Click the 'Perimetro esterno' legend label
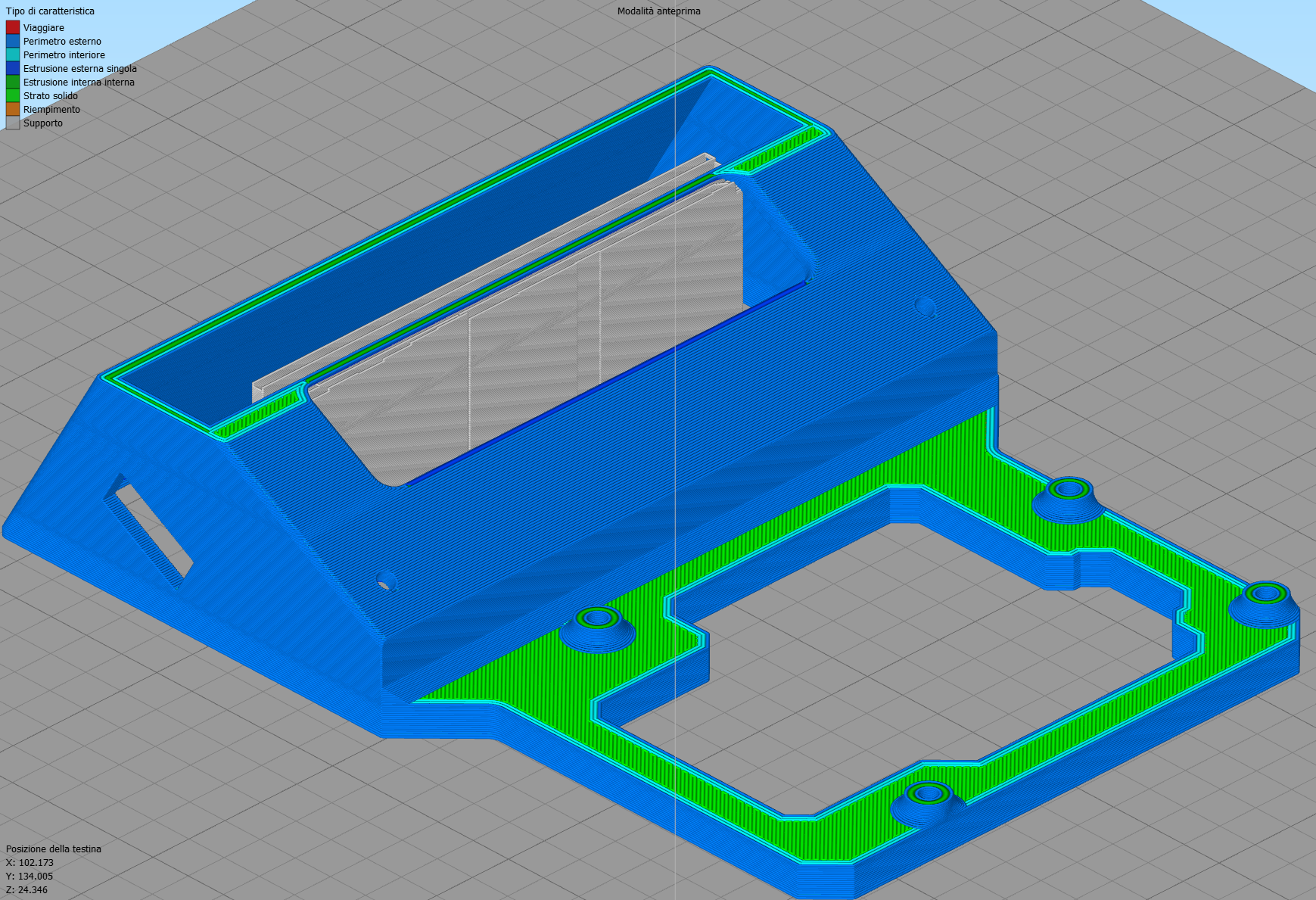Image resolution: width=1316 pixels, height=900 pixels. [x=62, y=42]
